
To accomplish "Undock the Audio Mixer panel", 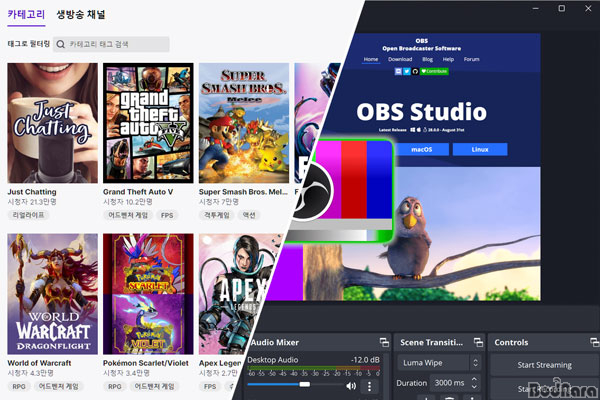I will point(384,342).
